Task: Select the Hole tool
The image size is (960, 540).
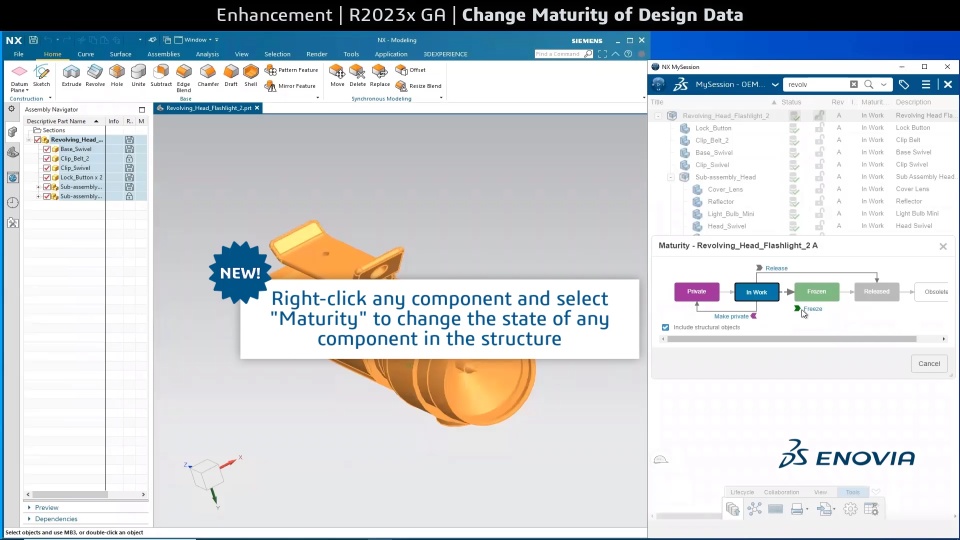Action: (x=117, y=75)
